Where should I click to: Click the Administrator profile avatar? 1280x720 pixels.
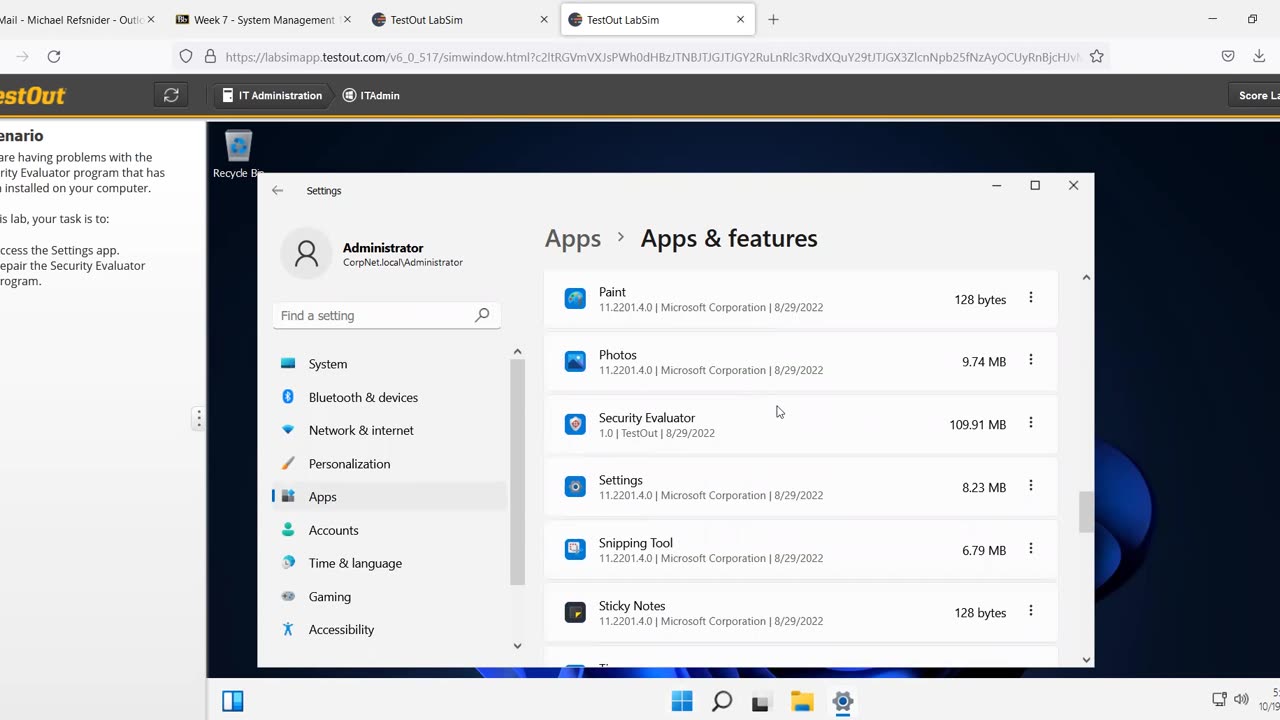306,254
